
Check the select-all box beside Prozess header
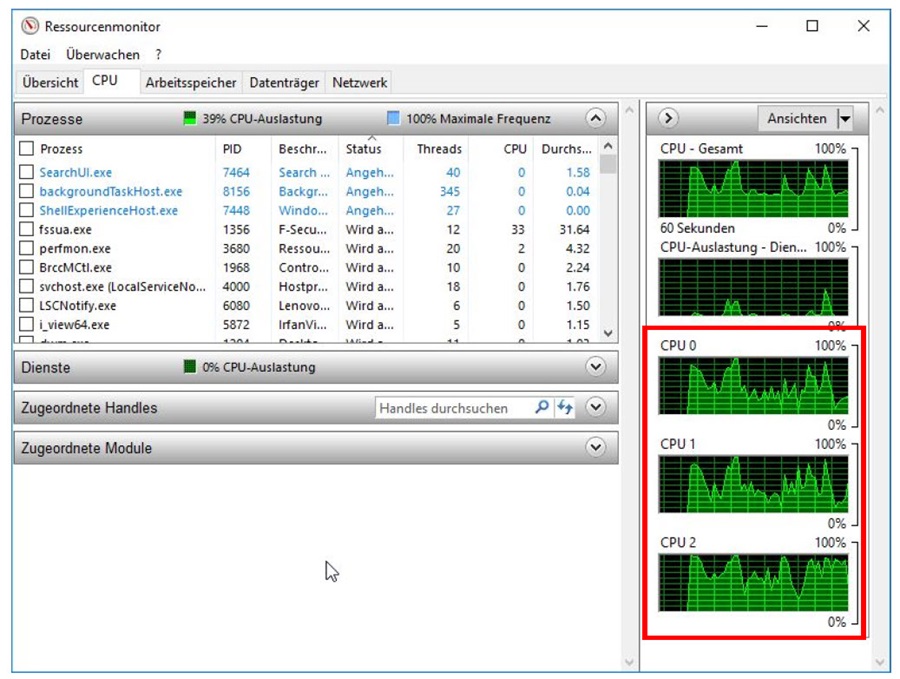point(27,149)
